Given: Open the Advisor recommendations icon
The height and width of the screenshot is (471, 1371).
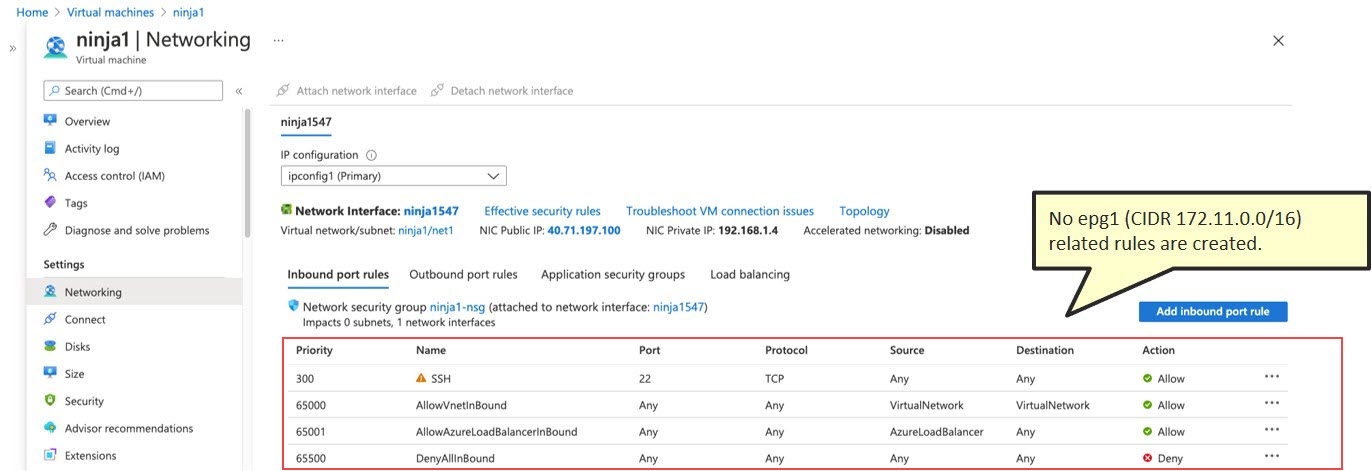Looking at the screenshot, I should [50, 427].
